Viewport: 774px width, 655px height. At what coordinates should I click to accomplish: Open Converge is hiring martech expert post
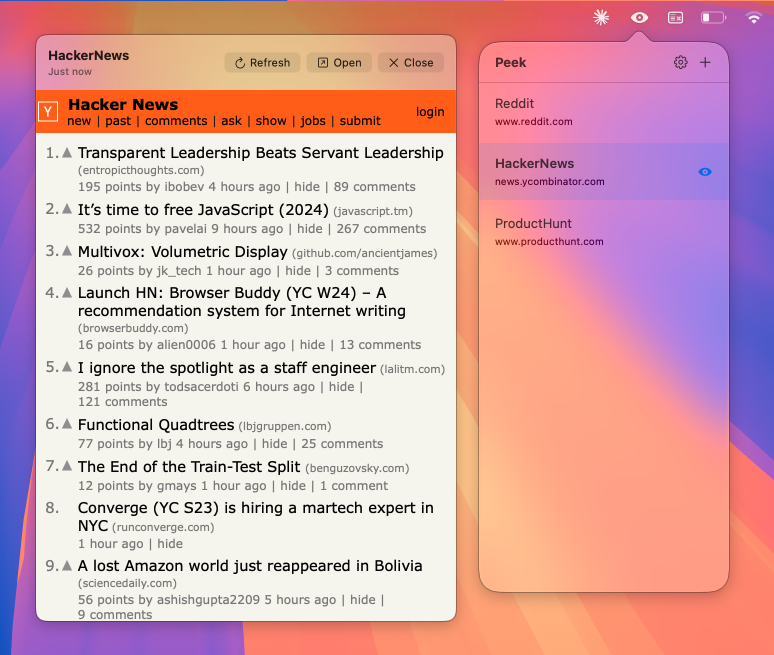click(256, 516)
